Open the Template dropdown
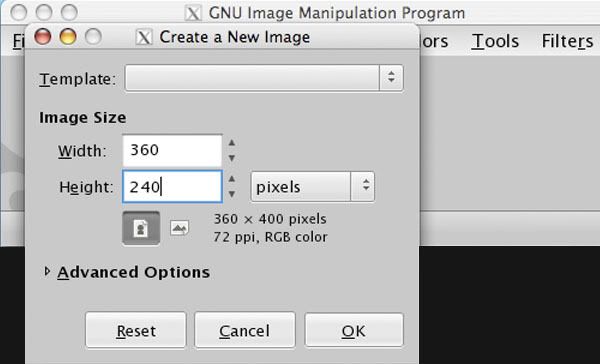The width and height of the screenshot is (600, 364). (x=264, y=78)
